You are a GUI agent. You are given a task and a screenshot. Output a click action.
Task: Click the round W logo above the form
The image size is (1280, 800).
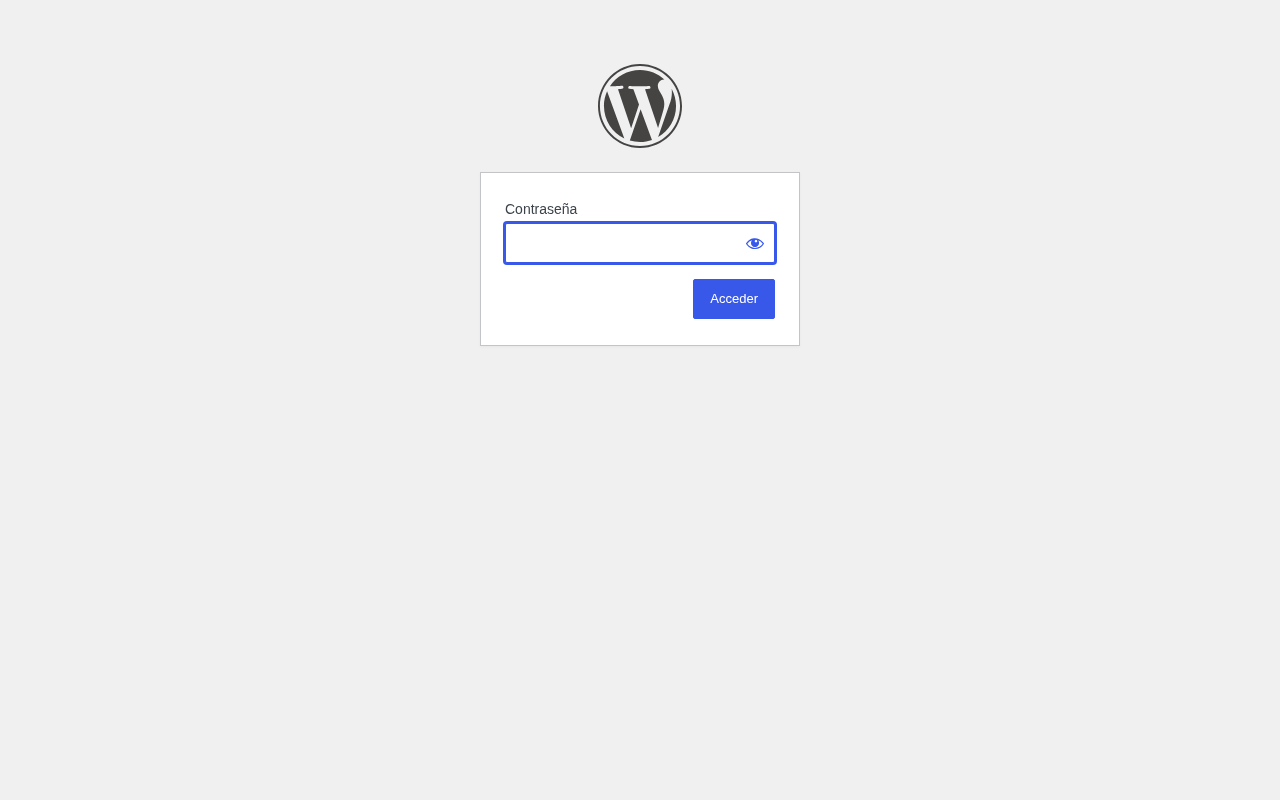click(640, 106)
